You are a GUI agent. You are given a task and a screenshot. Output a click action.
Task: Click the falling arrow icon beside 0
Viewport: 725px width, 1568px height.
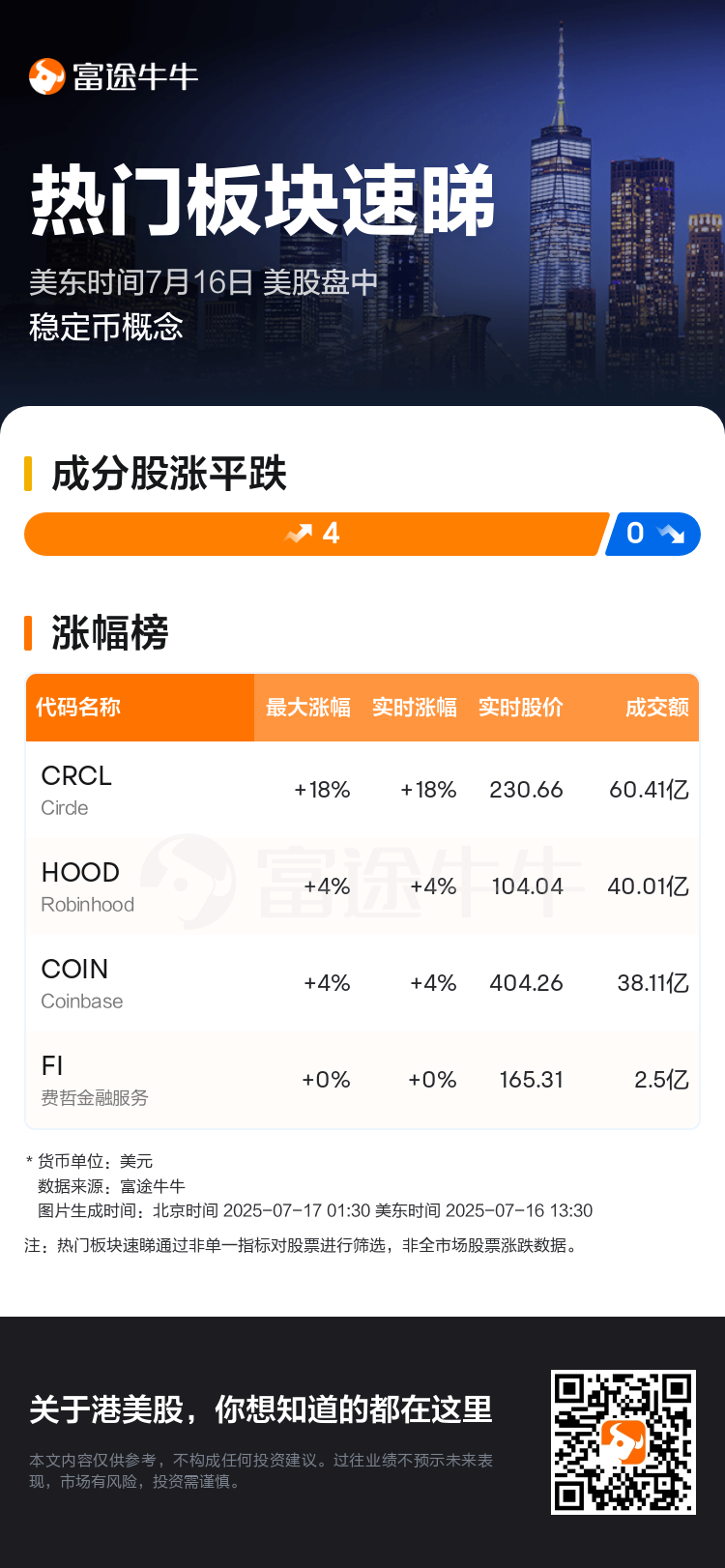pos(670,534)
